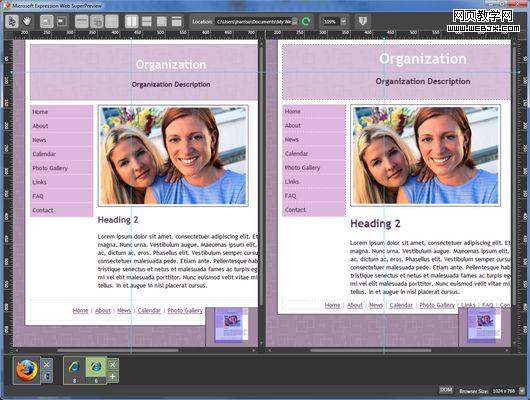Switch to vertical side-by-side layout

(131, 22)
